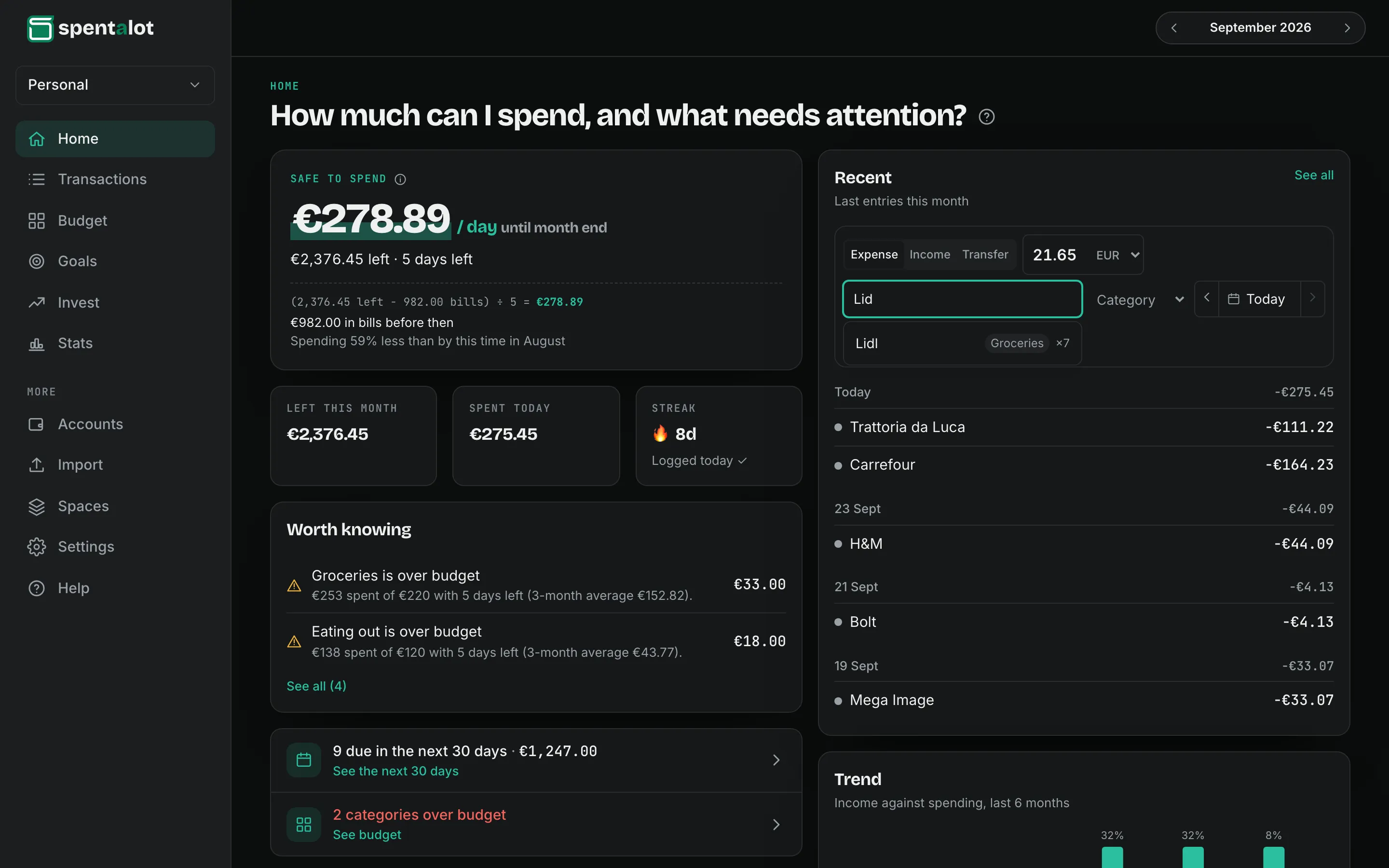
Task: Step entry date forward one day
Action: tap(1312, 298)
